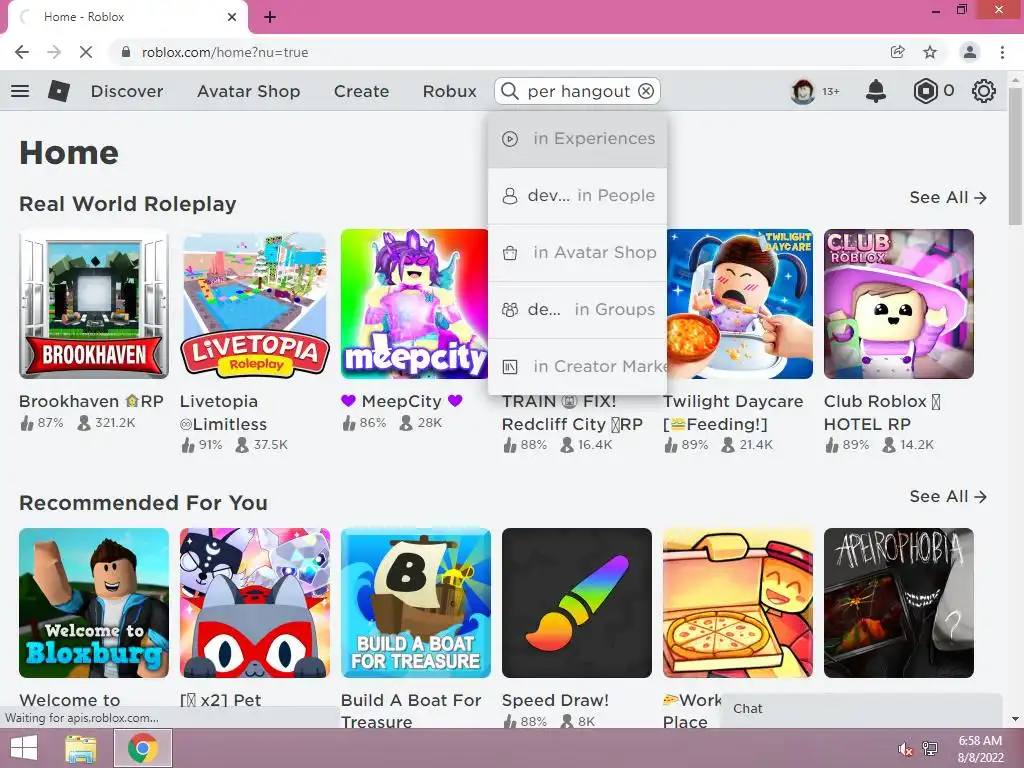Click the taskbar clock 6:58 AM
Viewport: 1024px width, 768px height.
pos(980,741)
